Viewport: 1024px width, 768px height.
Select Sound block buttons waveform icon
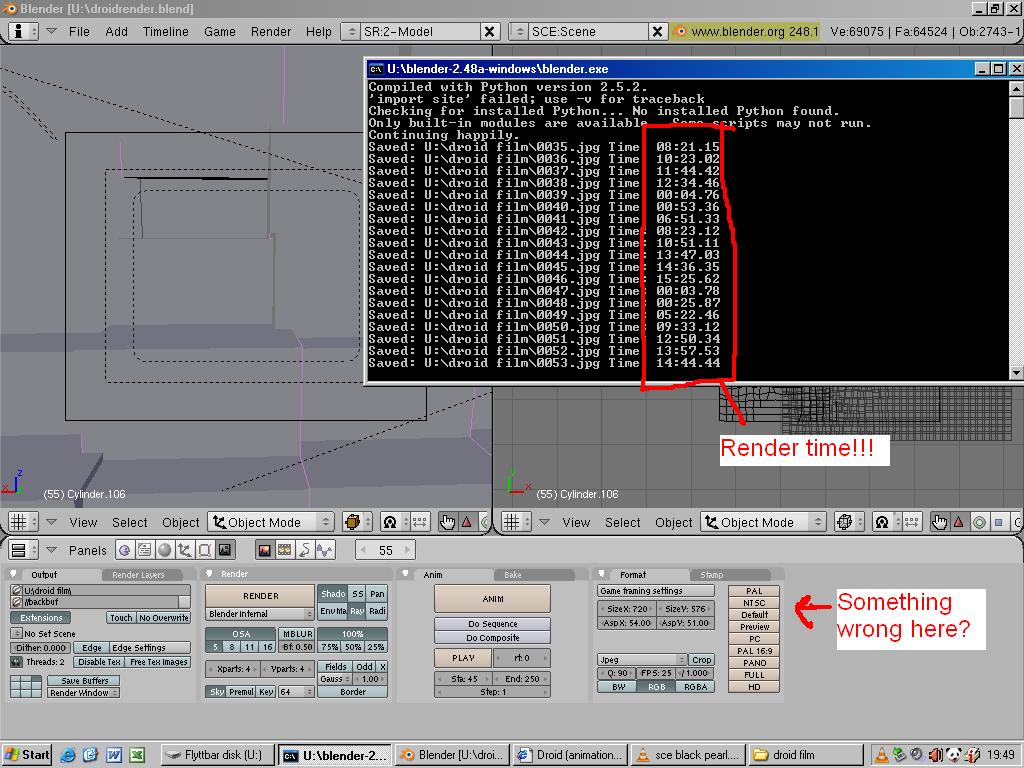click(325, 550)
